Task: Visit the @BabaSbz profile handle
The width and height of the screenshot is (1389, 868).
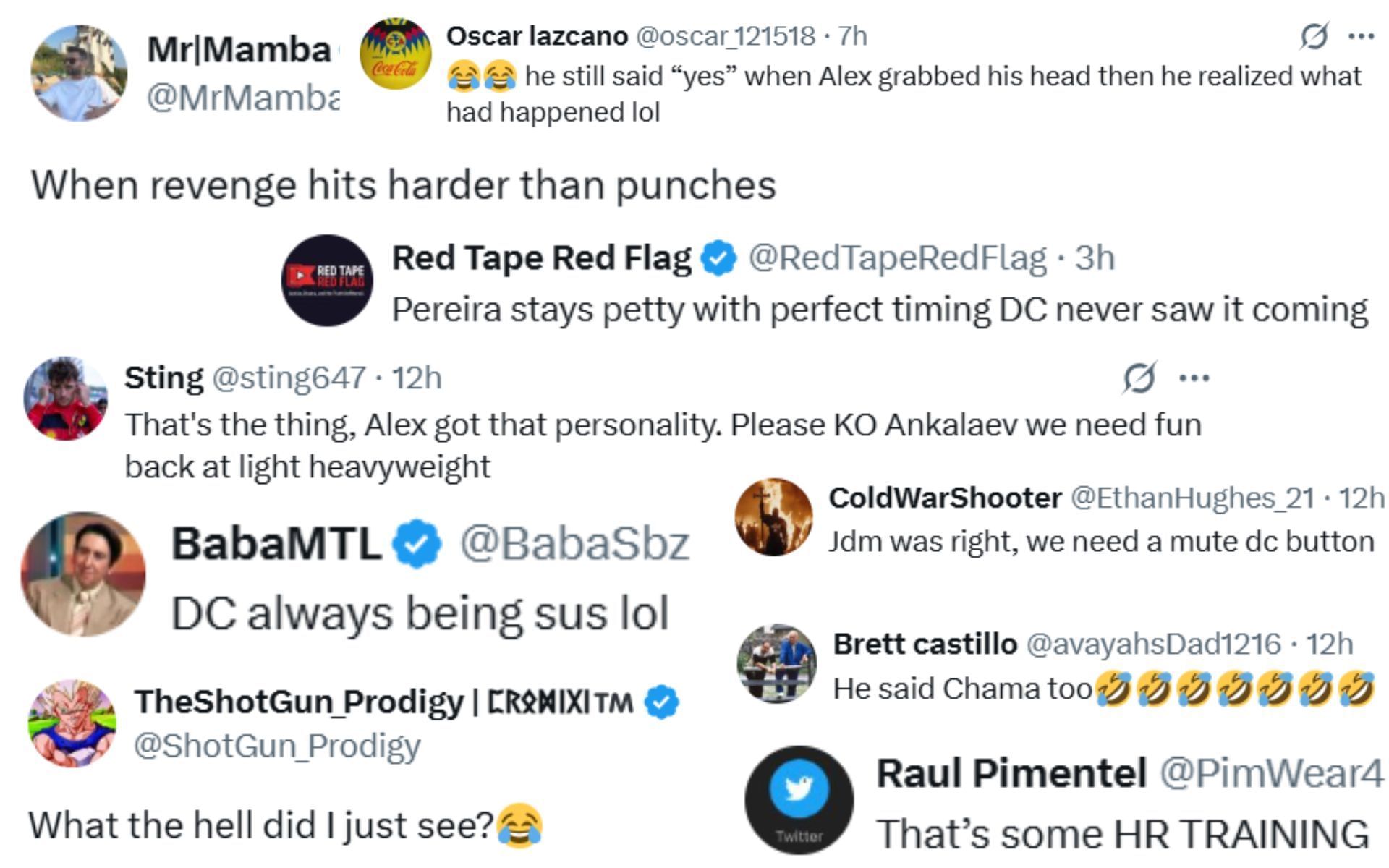Action: [x=574, y=543]
